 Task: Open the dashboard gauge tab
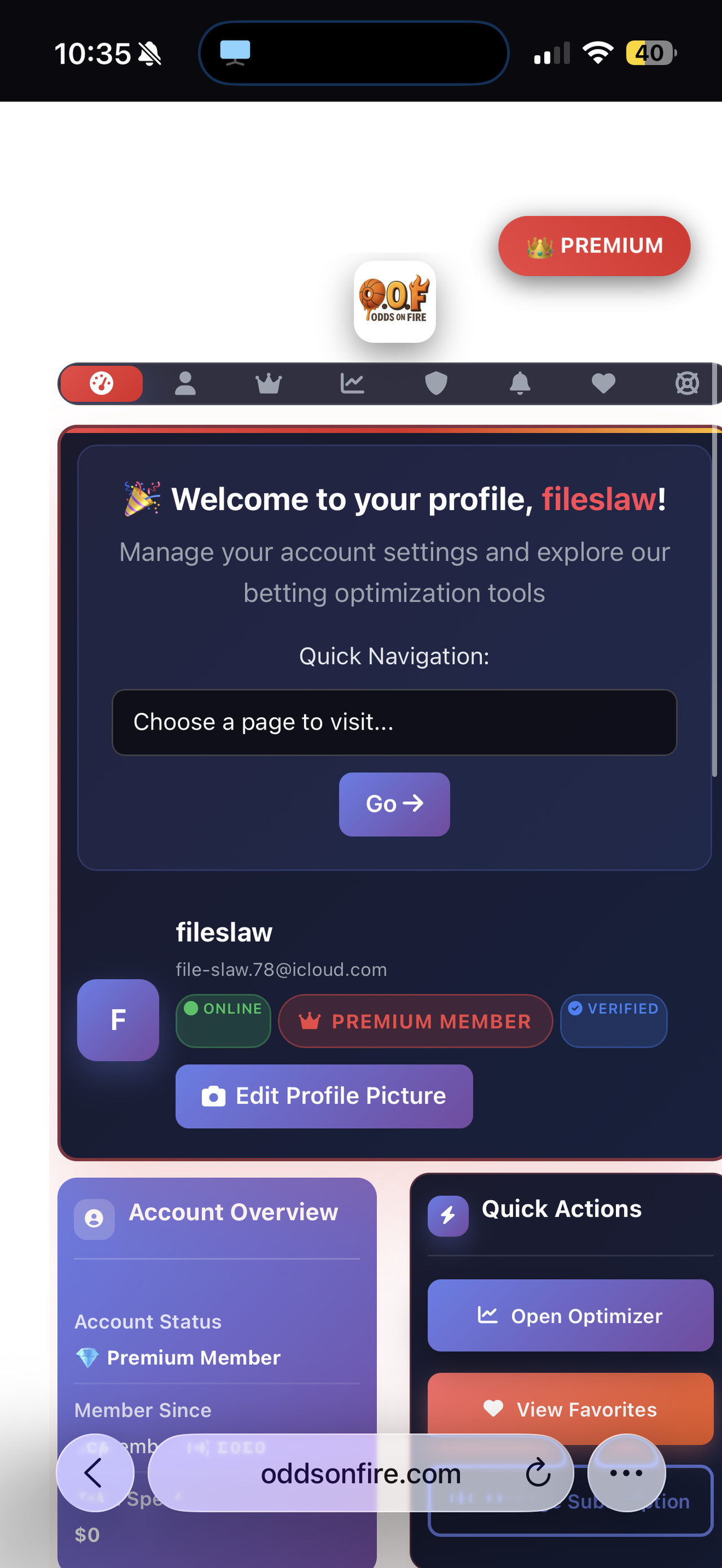102,383
